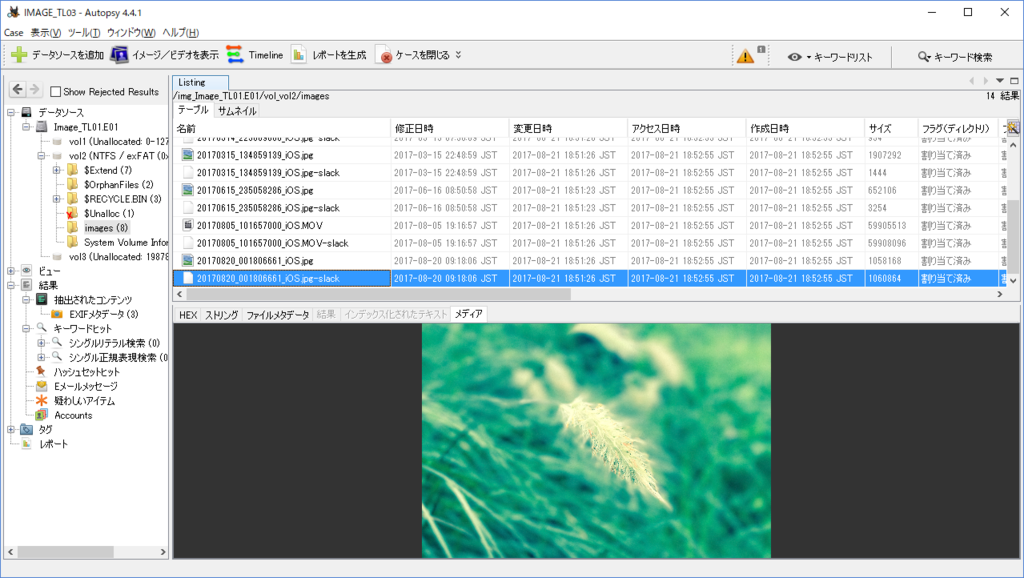Collapse the Image_TL01.E01 data source node
Image resolution: width=1024 pixels, height=578 pixels.
pos(25,126)
